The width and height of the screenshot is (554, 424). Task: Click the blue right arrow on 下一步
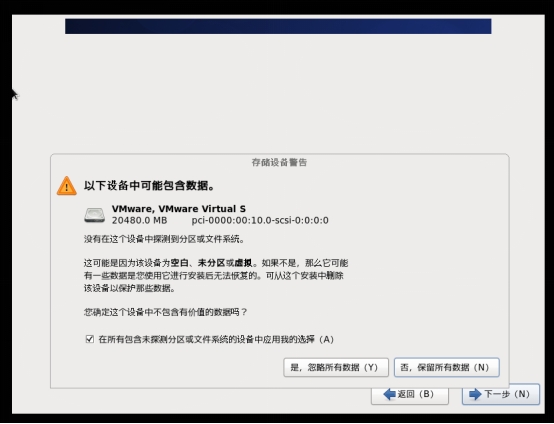click(475, 394)
